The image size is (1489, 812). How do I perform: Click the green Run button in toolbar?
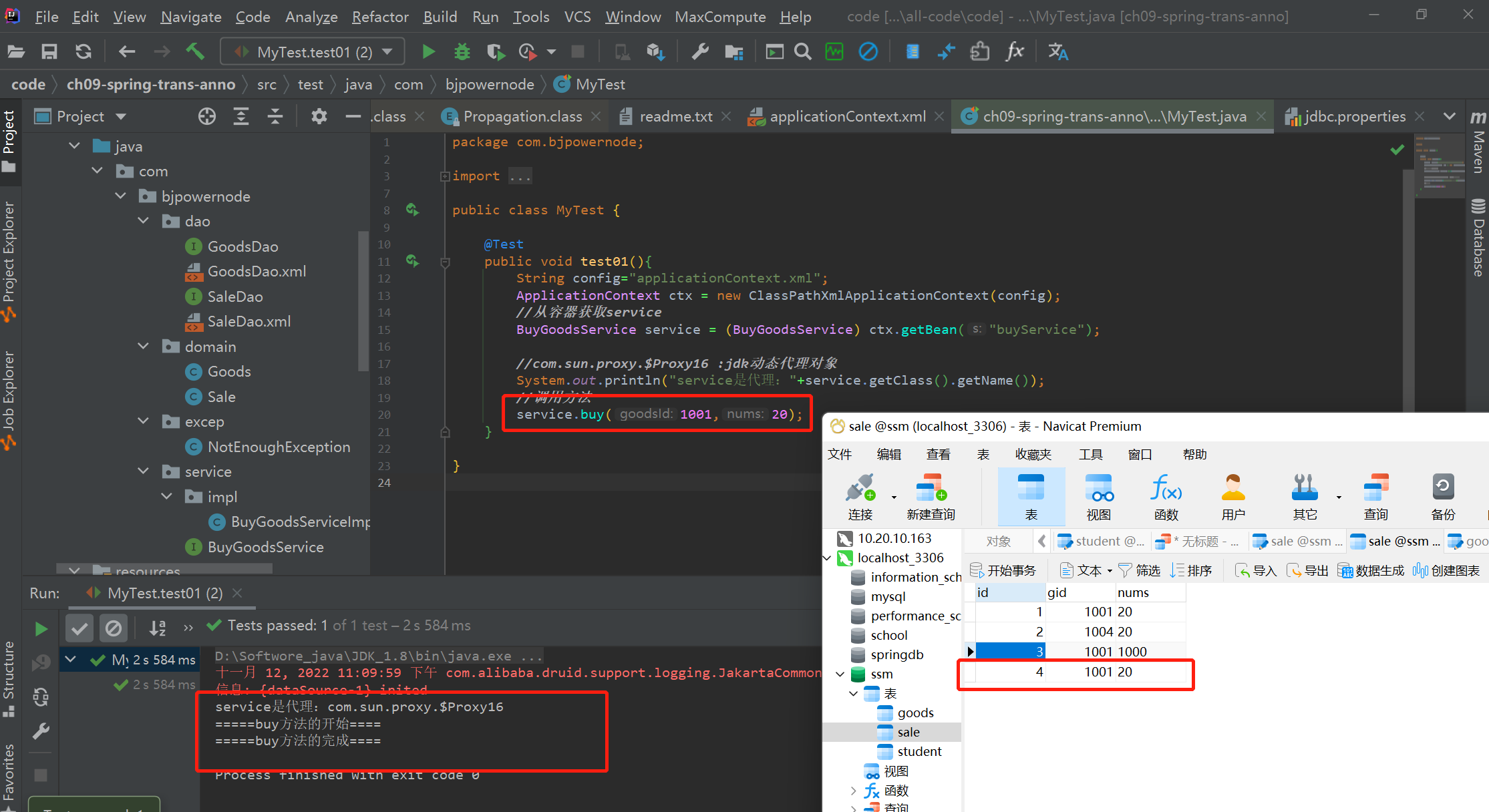428,51
